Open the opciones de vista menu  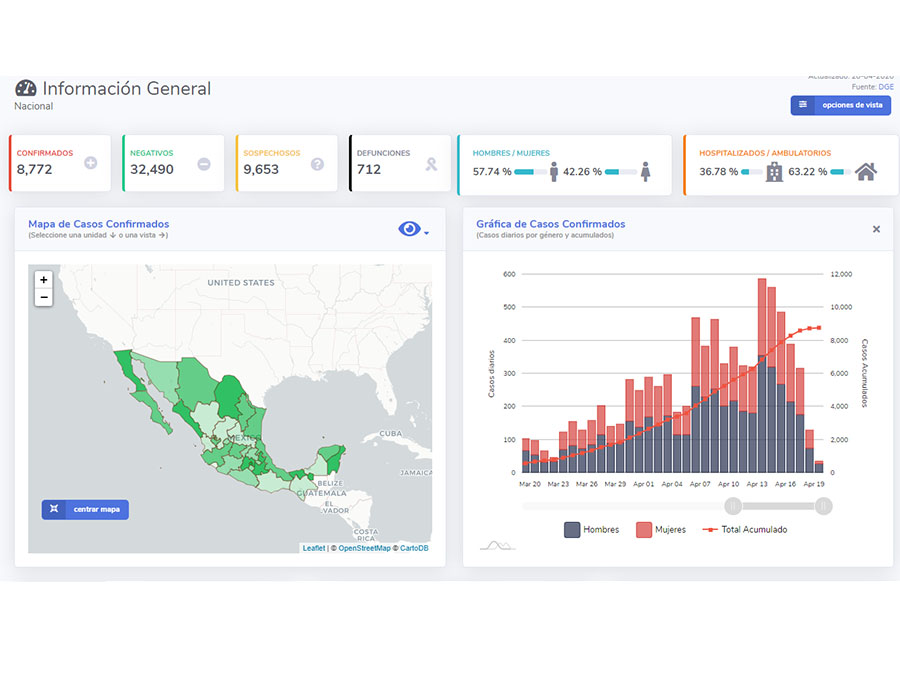840,105
